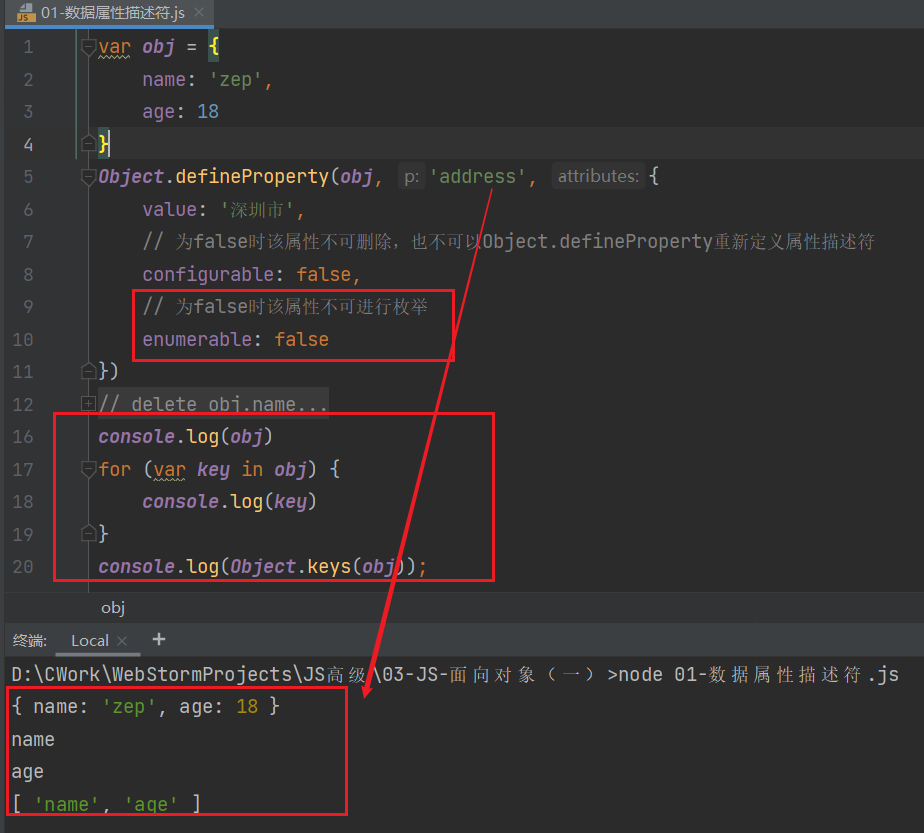Collapse the Object.defineProperty block on line 5
Image resolution: width=924 pixels, height=833 pixels.
coord(88,176)
